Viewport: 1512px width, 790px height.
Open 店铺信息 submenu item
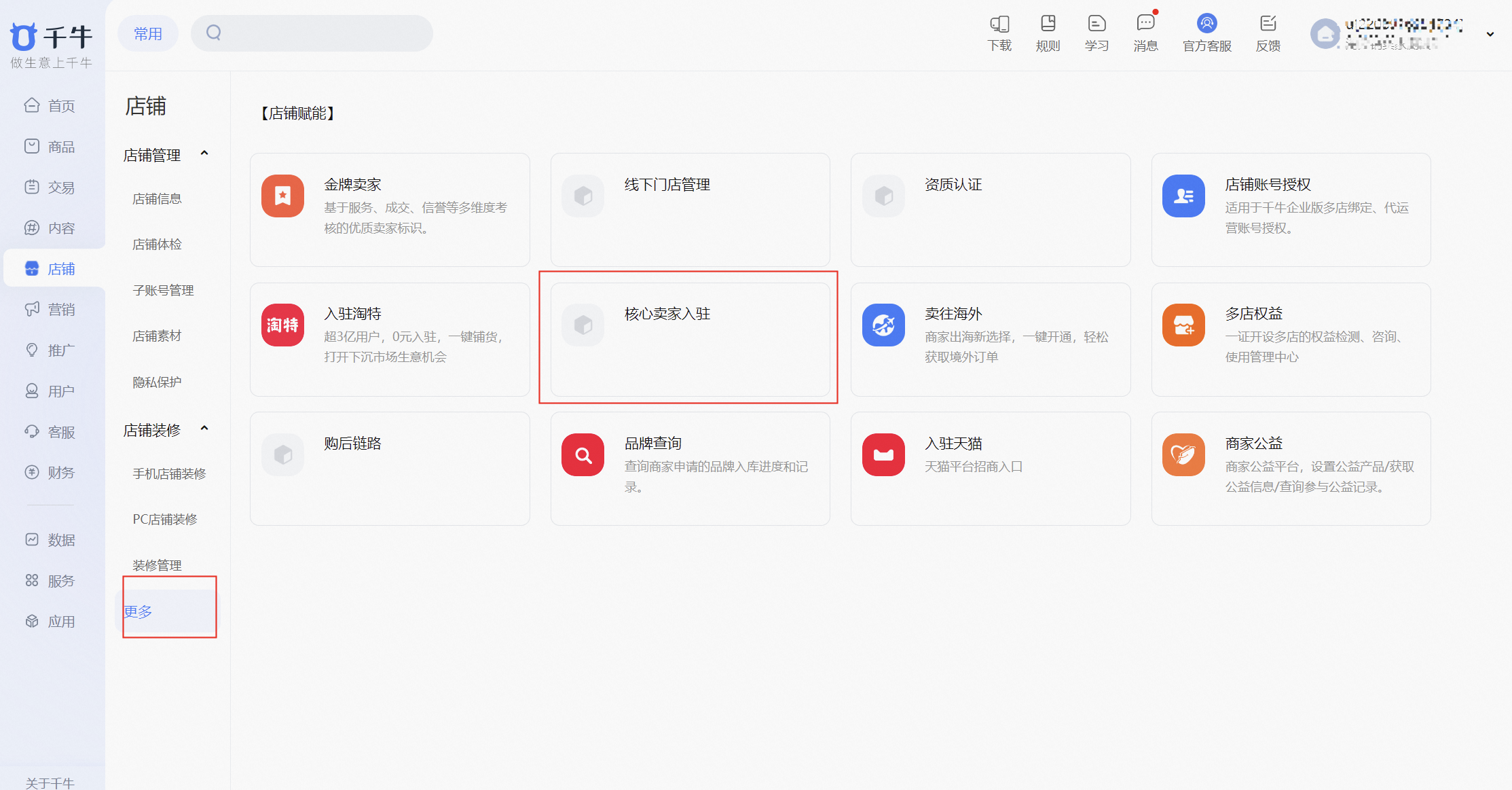click(x=157, y=199)
